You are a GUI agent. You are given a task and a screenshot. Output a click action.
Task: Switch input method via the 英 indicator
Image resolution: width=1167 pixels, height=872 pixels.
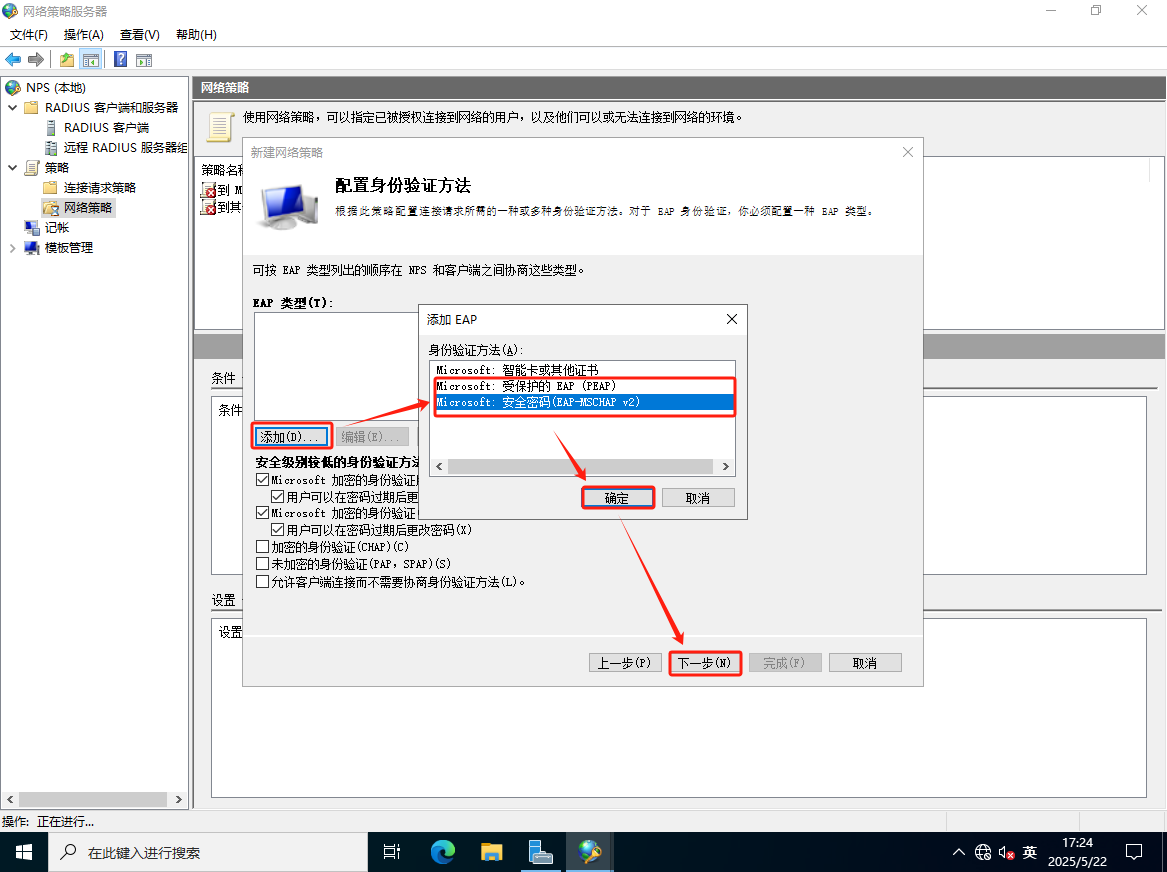point(1030,853)
